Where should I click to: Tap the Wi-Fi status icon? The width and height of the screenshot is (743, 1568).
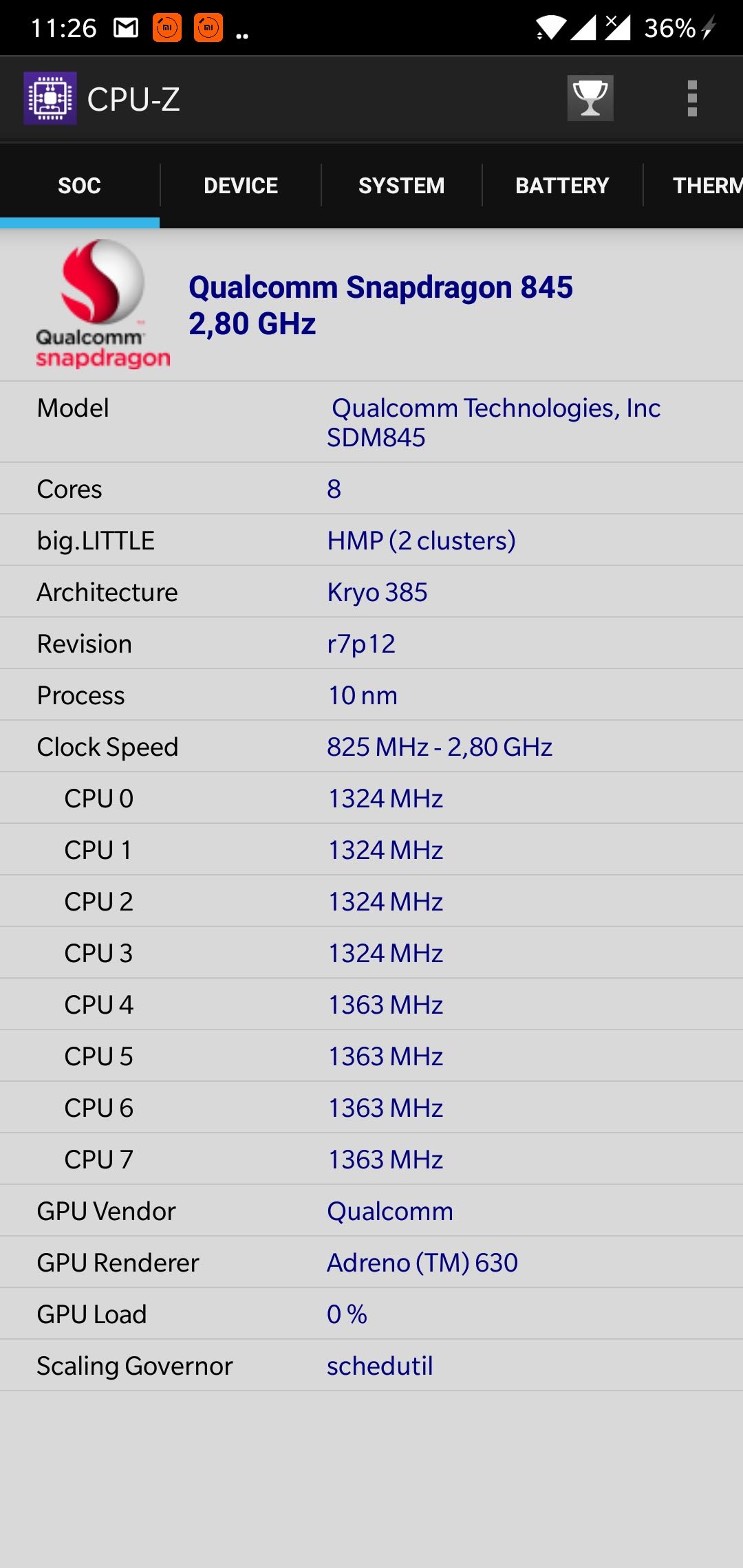[x=550, y=28]
